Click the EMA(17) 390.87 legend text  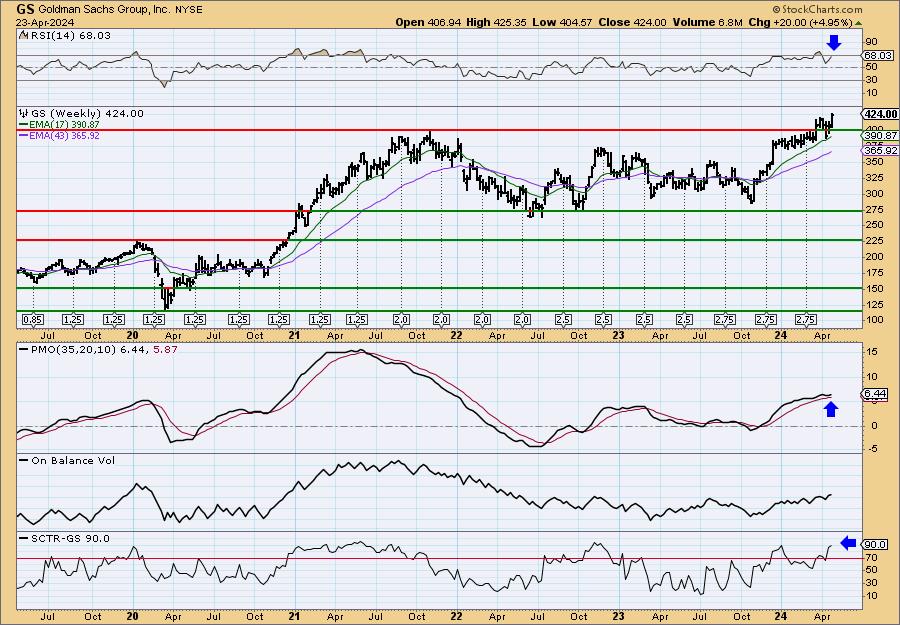64,125
